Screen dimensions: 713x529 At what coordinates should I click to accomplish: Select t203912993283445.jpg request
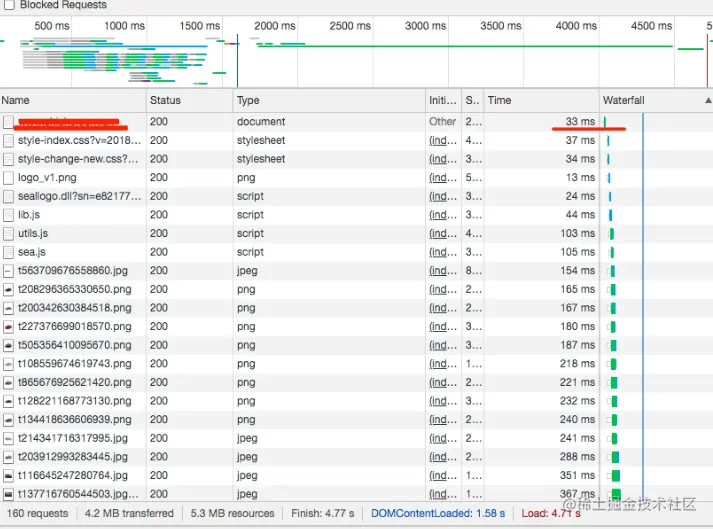click(x=356, y=458)
